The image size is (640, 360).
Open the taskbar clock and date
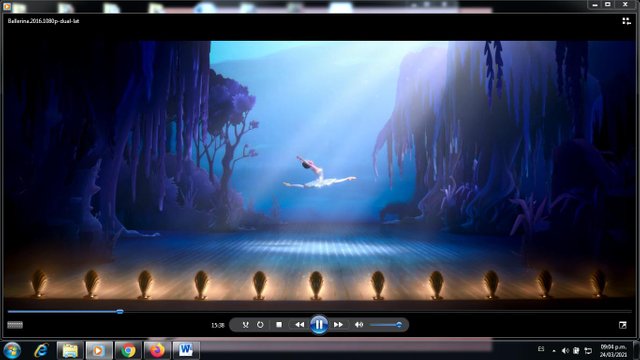613,351
